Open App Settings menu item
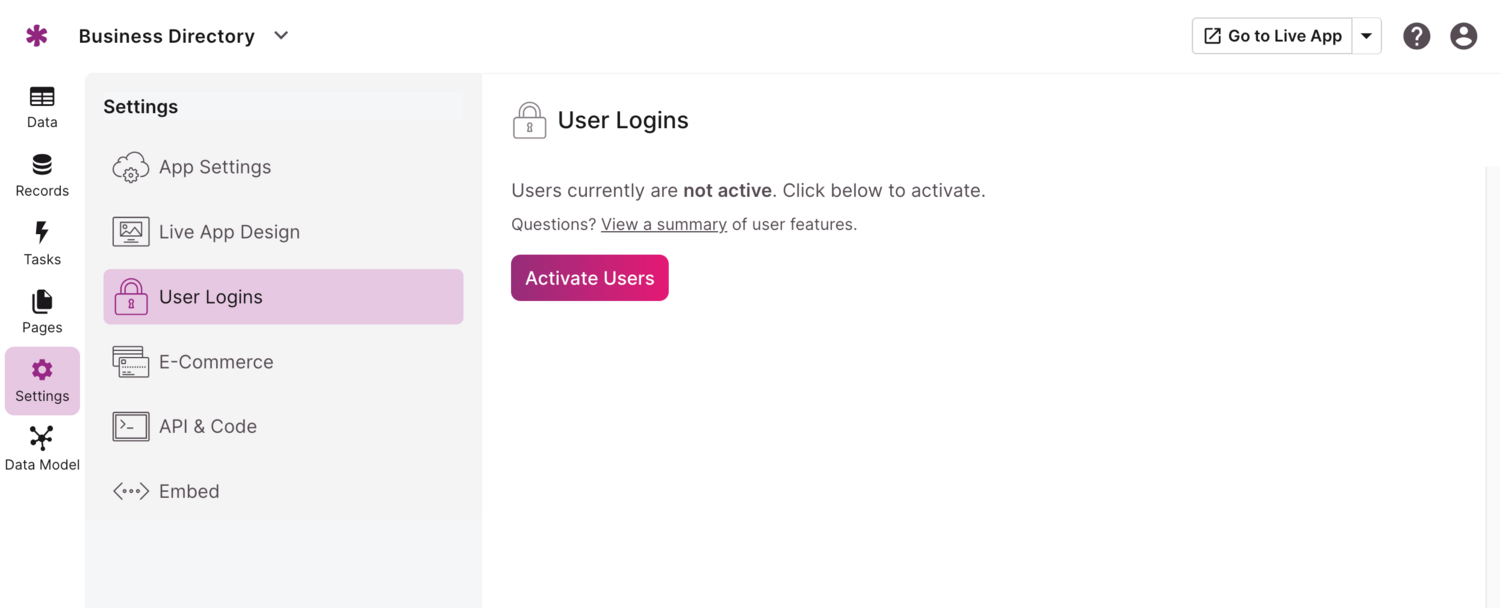 214,167
